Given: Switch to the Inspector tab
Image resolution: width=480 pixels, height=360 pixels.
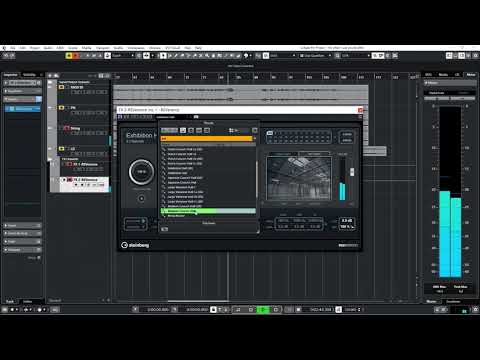Looking at the screenshot, I should [x=11, y=75].
